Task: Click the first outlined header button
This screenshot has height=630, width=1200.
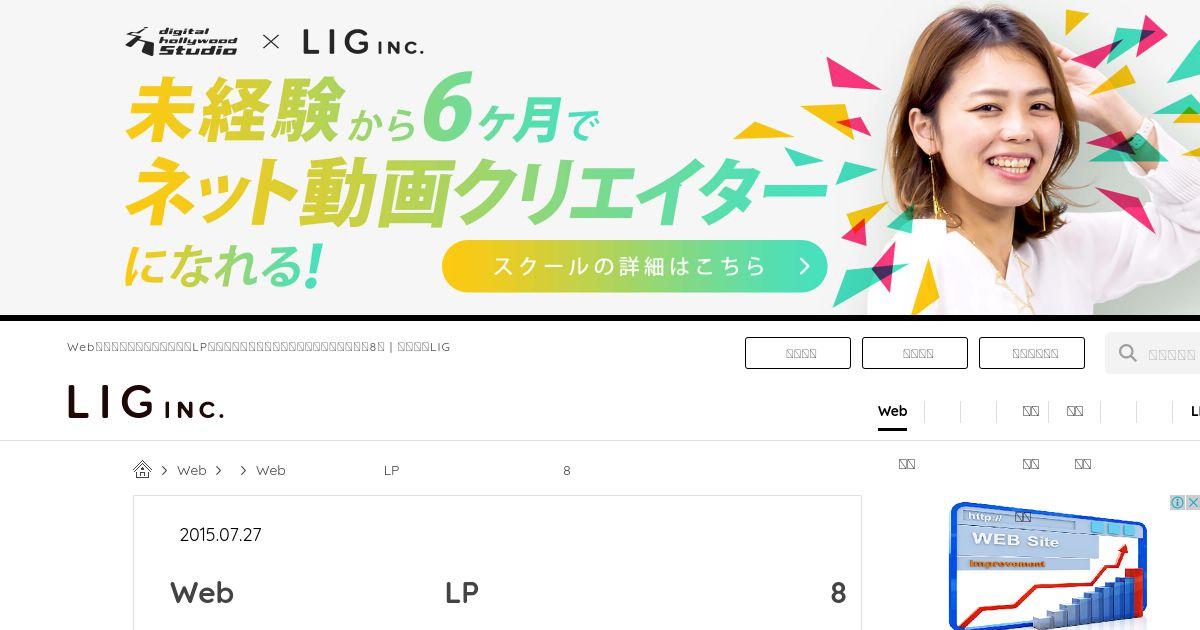Action: pyautogui.click(x=798, y=353)
